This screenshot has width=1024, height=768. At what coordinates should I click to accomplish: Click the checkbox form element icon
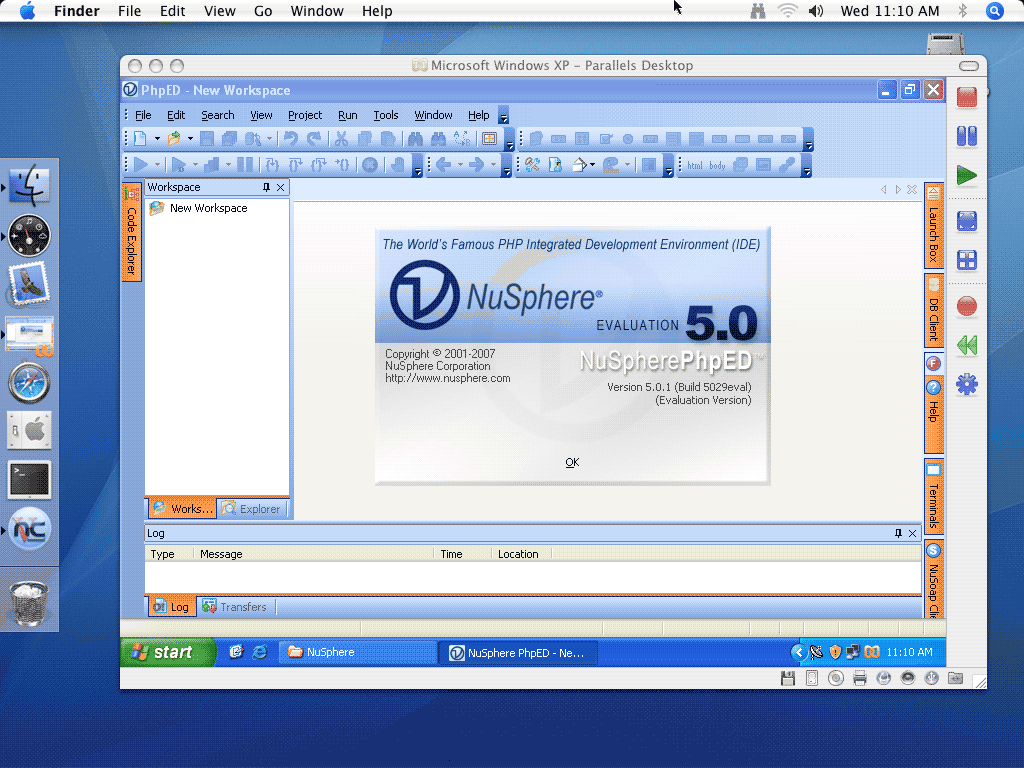coord(605,138)
